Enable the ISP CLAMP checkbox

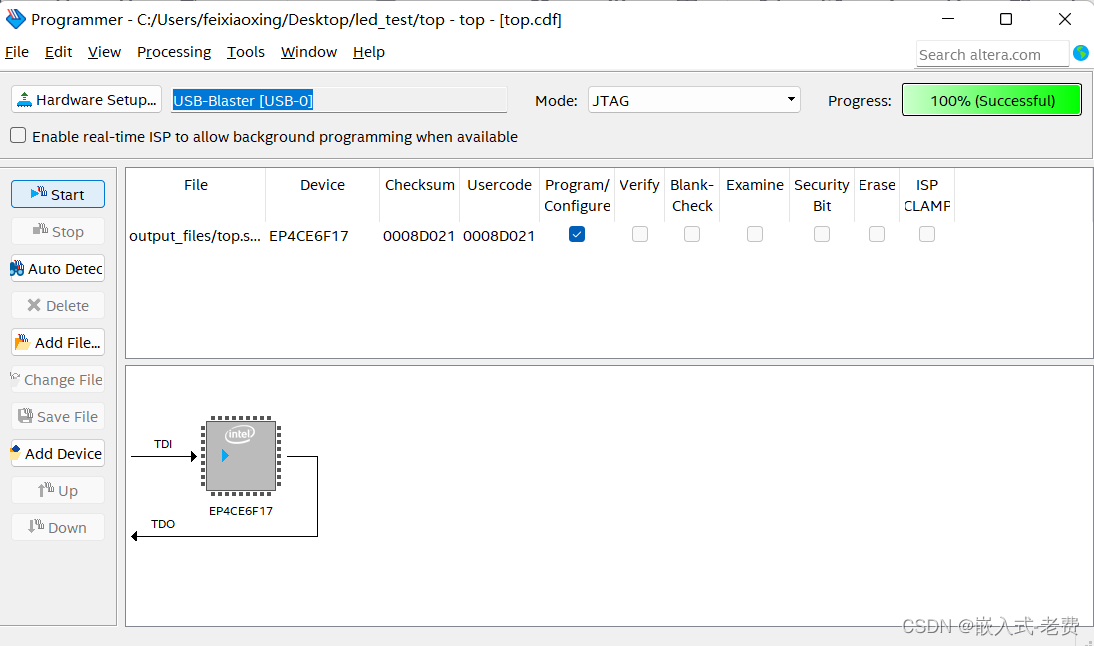click(927, 234)
